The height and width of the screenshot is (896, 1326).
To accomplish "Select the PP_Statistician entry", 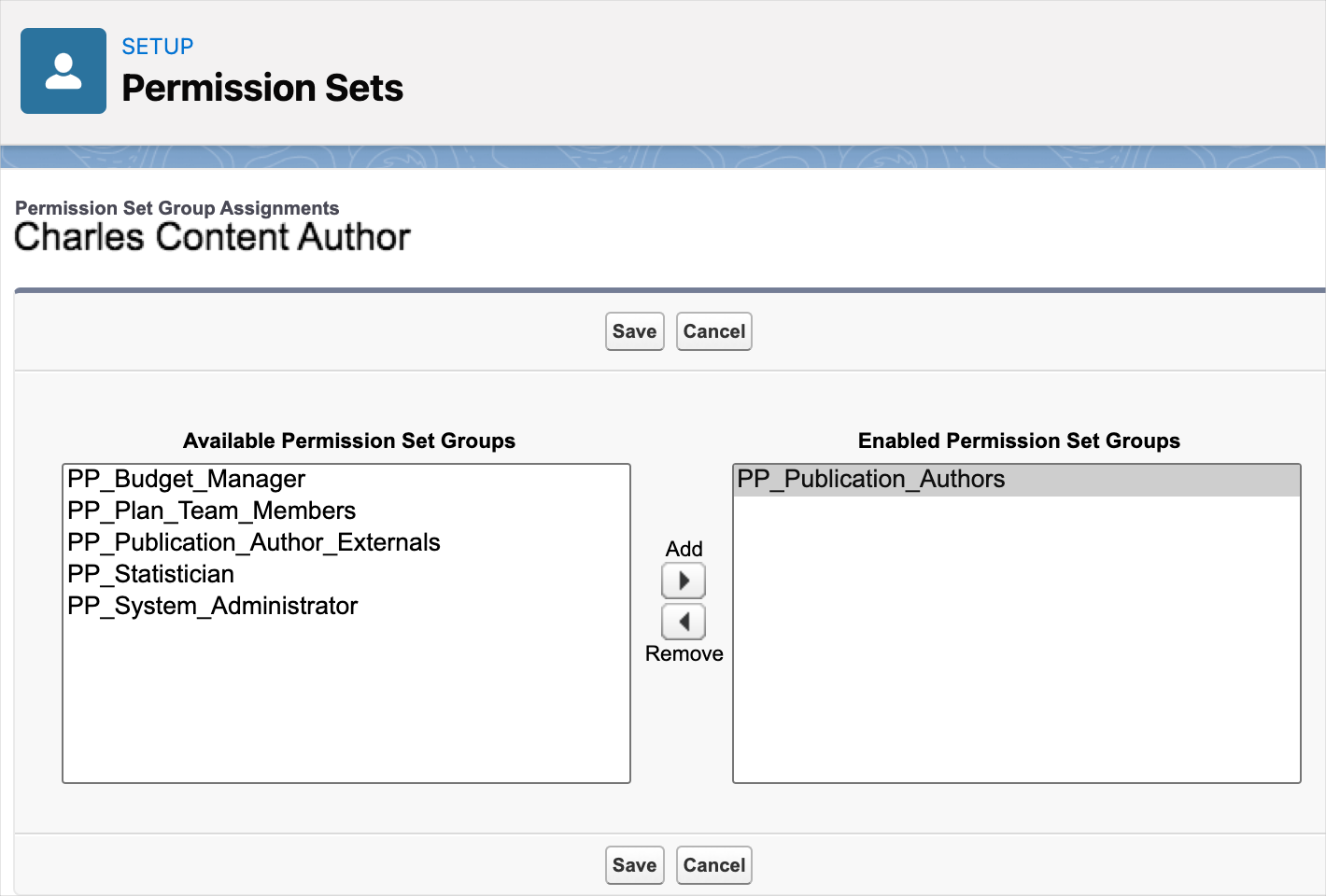I will 150,574.
